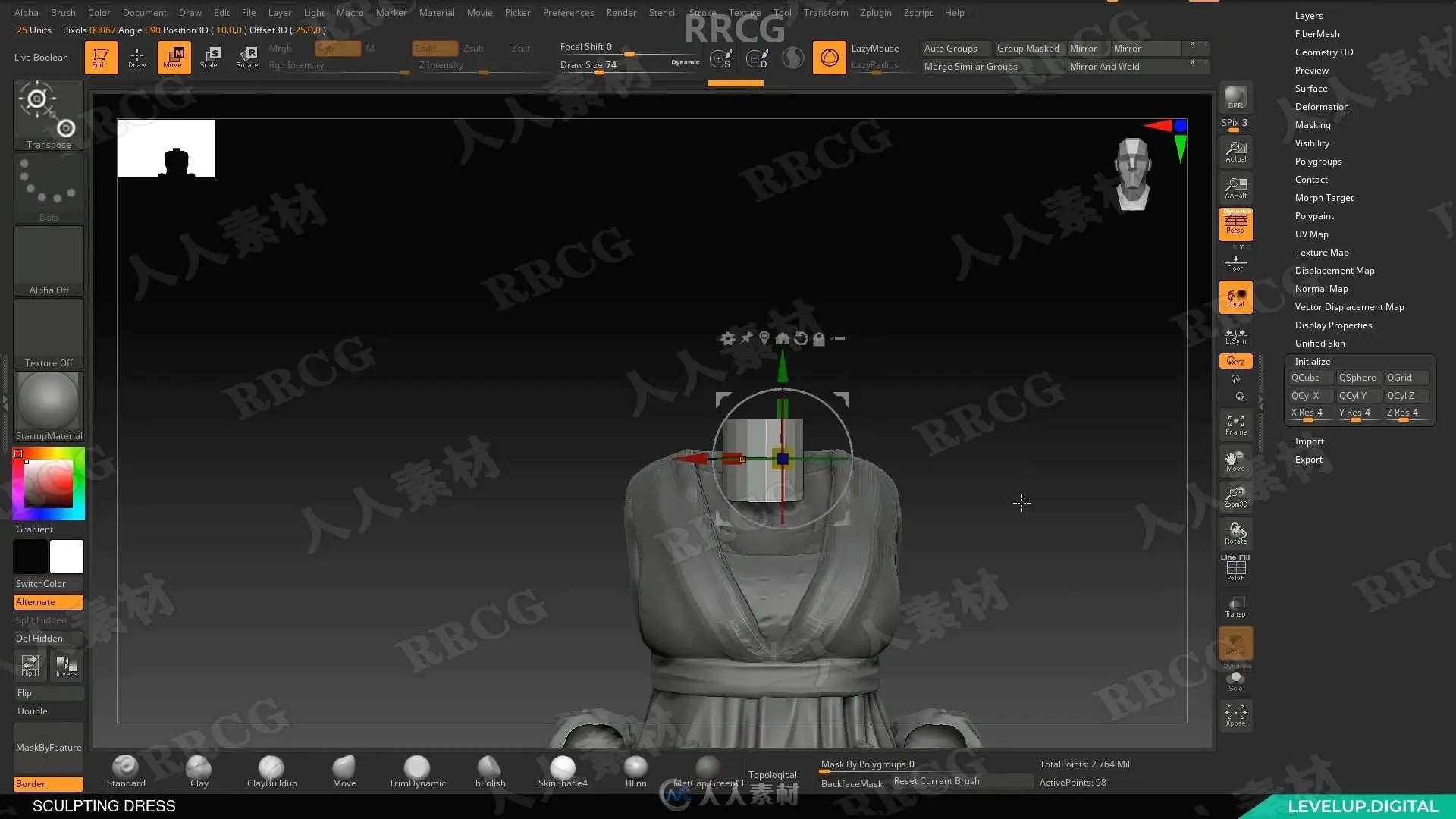Open the Transform menu
Image resolution: width=1456 pixels, height=819 pixels.
(826, 12)
